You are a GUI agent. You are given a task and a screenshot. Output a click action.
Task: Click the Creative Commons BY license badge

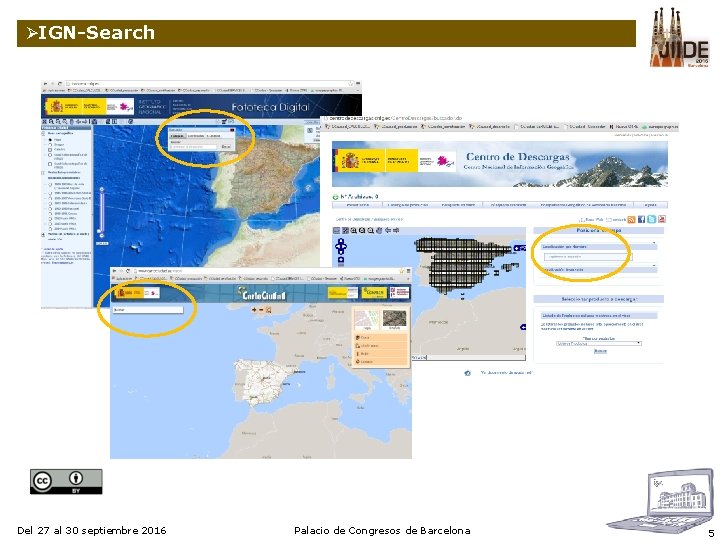click(66, 481)
